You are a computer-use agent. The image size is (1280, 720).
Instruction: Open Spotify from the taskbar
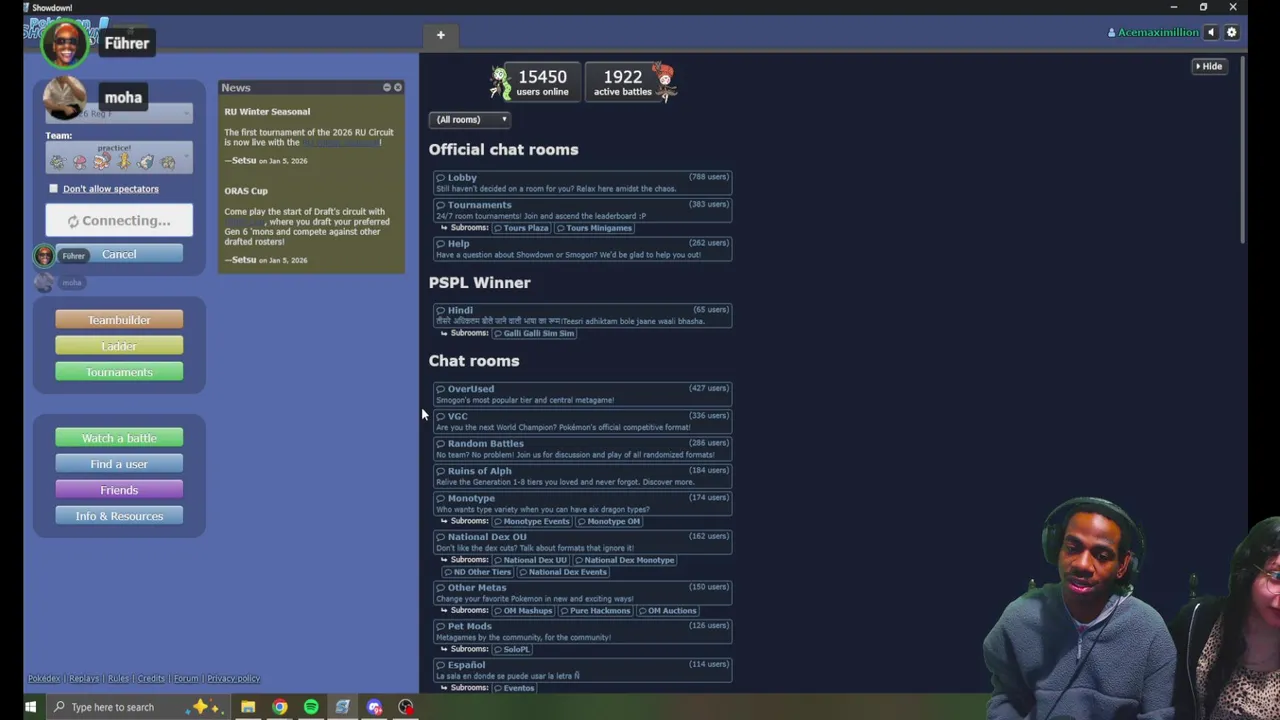coord(311,707)
